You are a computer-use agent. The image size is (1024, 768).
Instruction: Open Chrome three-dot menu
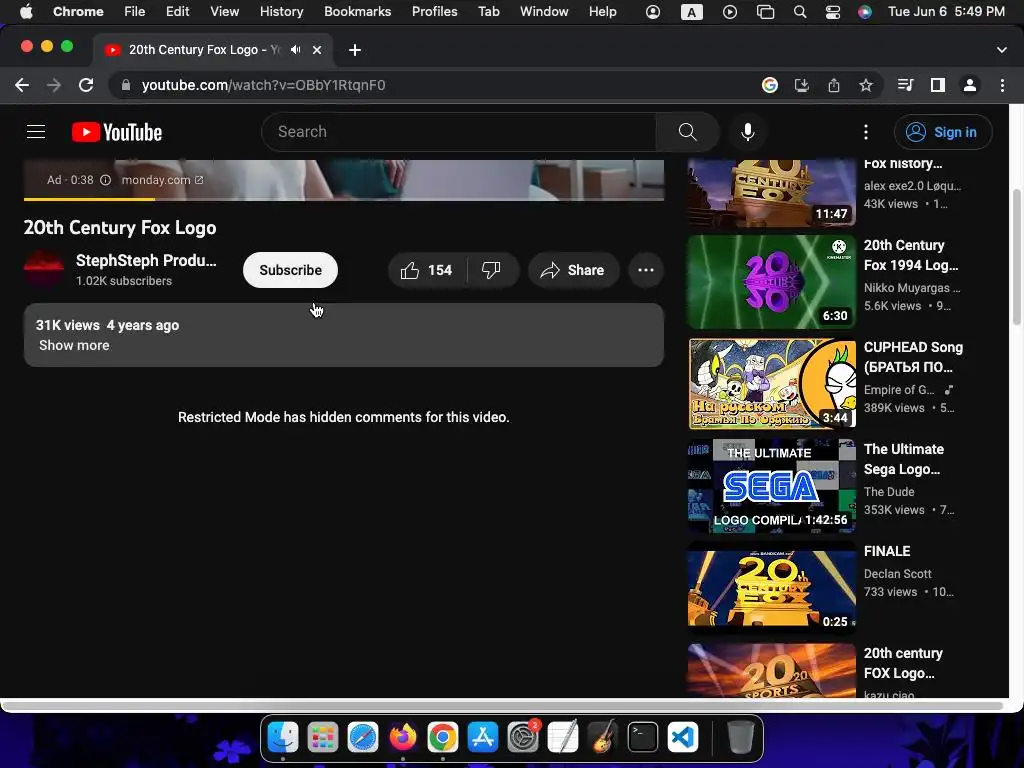[x=1002, y=85]
